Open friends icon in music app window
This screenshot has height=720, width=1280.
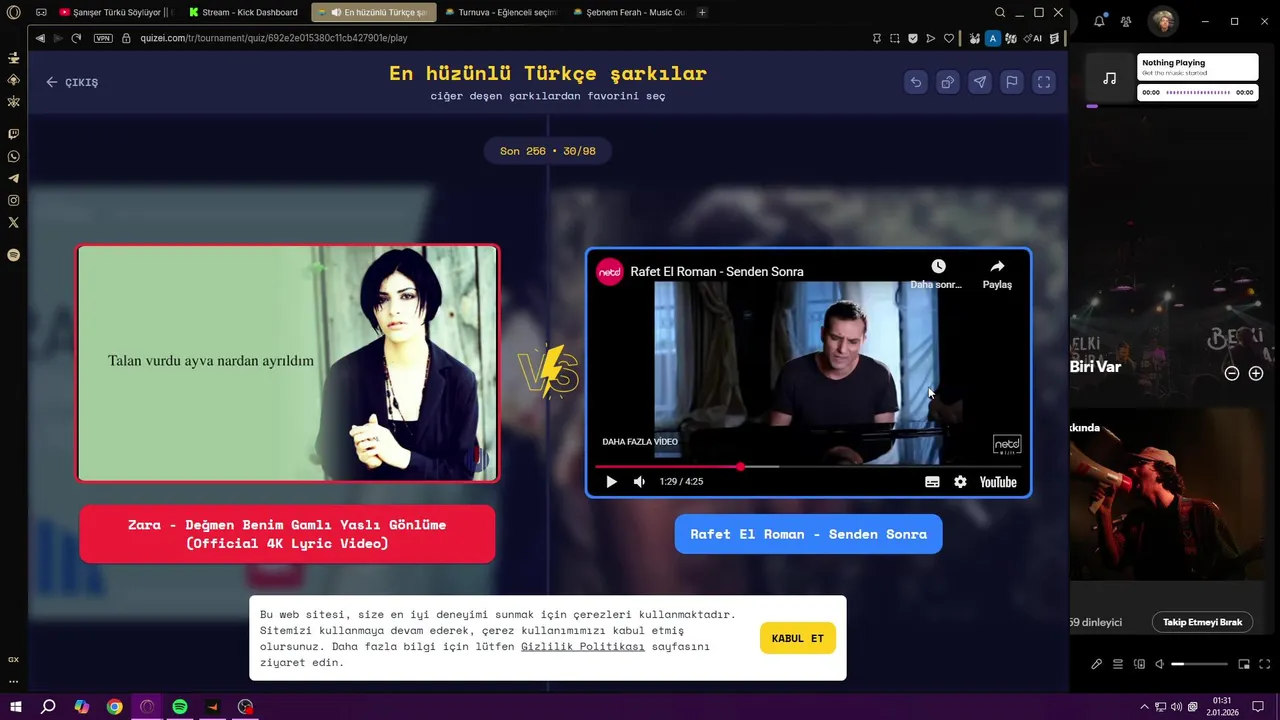(1126, 21)
